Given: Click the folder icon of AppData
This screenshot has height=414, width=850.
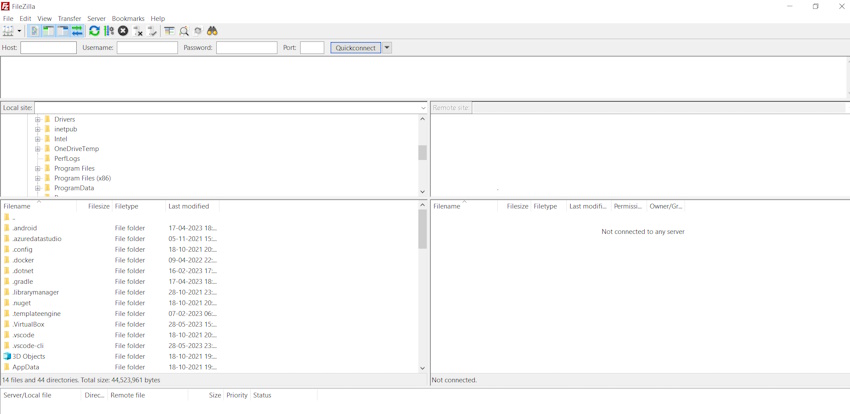Looking at the screenshot, I should tap(7, 367).
